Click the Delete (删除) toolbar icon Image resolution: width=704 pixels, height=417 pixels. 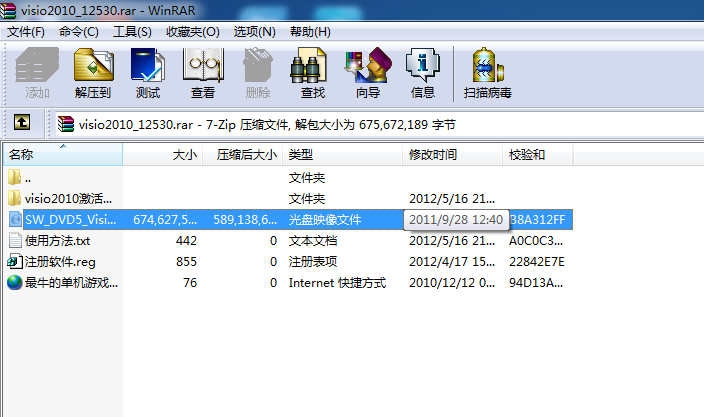click(x=258, y=66)
